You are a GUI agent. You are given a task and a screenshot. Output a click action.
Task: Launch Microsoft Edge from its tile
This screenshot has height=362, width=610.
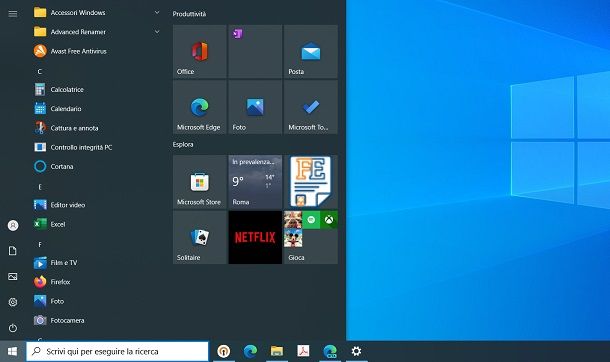[x=200, y=107]
